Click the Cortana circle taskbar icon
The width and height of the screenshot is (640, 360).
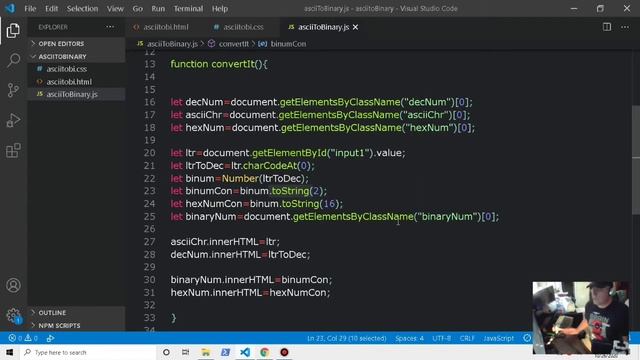click(166, 352)
